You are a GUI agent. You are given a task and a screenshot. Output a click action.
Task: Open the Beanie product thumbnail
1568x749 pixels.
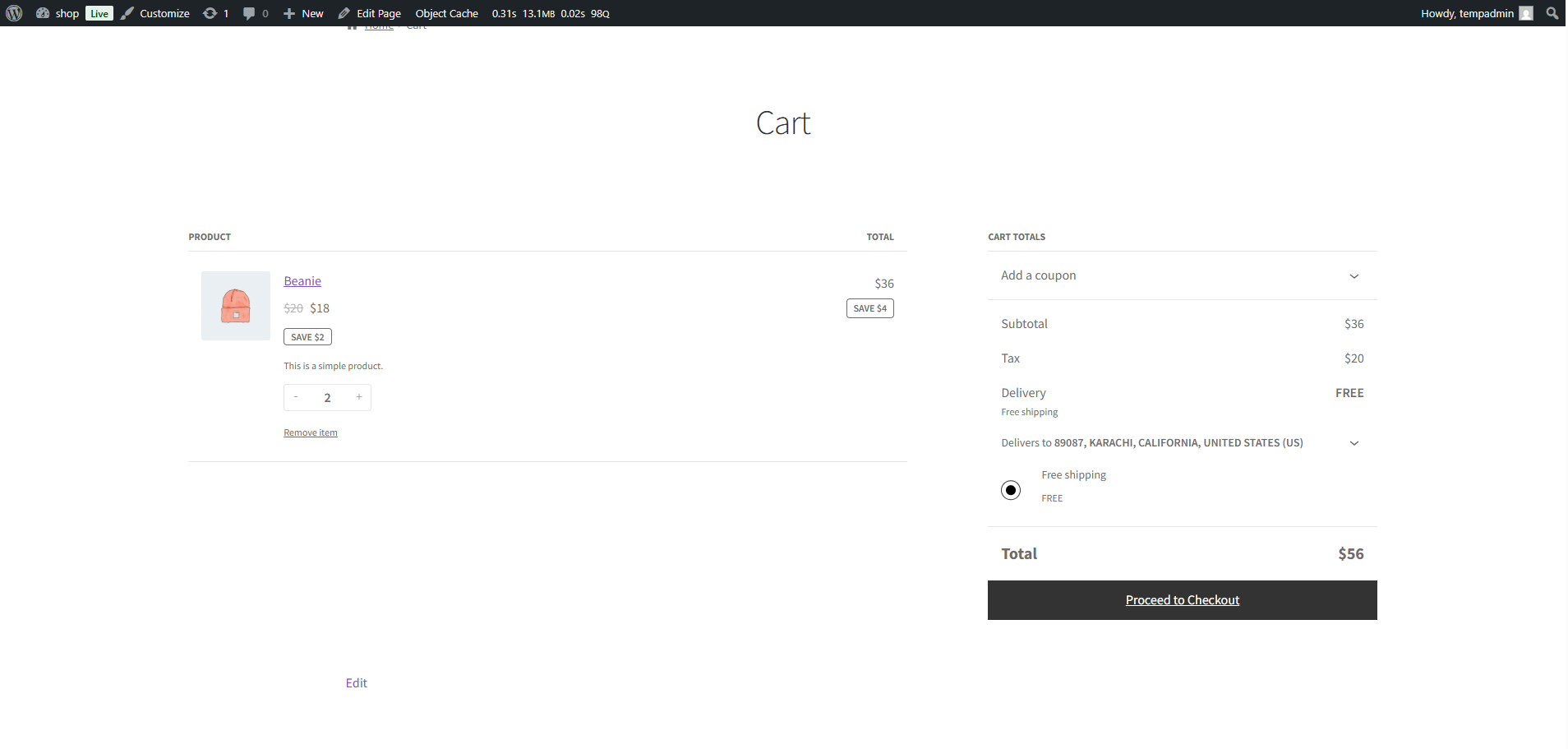coord(236,306)
